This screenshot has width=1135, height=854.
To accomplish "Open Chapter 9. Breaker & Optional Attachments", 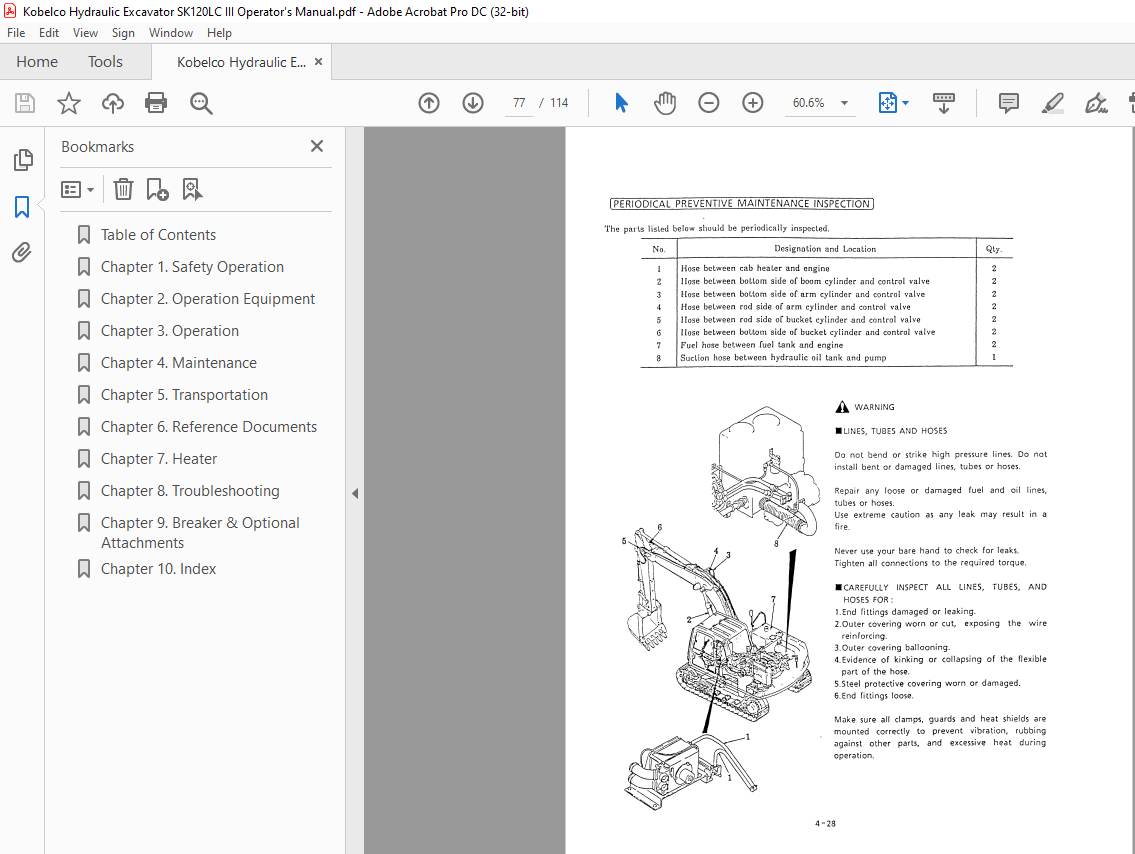I will [x=200, y=533].
